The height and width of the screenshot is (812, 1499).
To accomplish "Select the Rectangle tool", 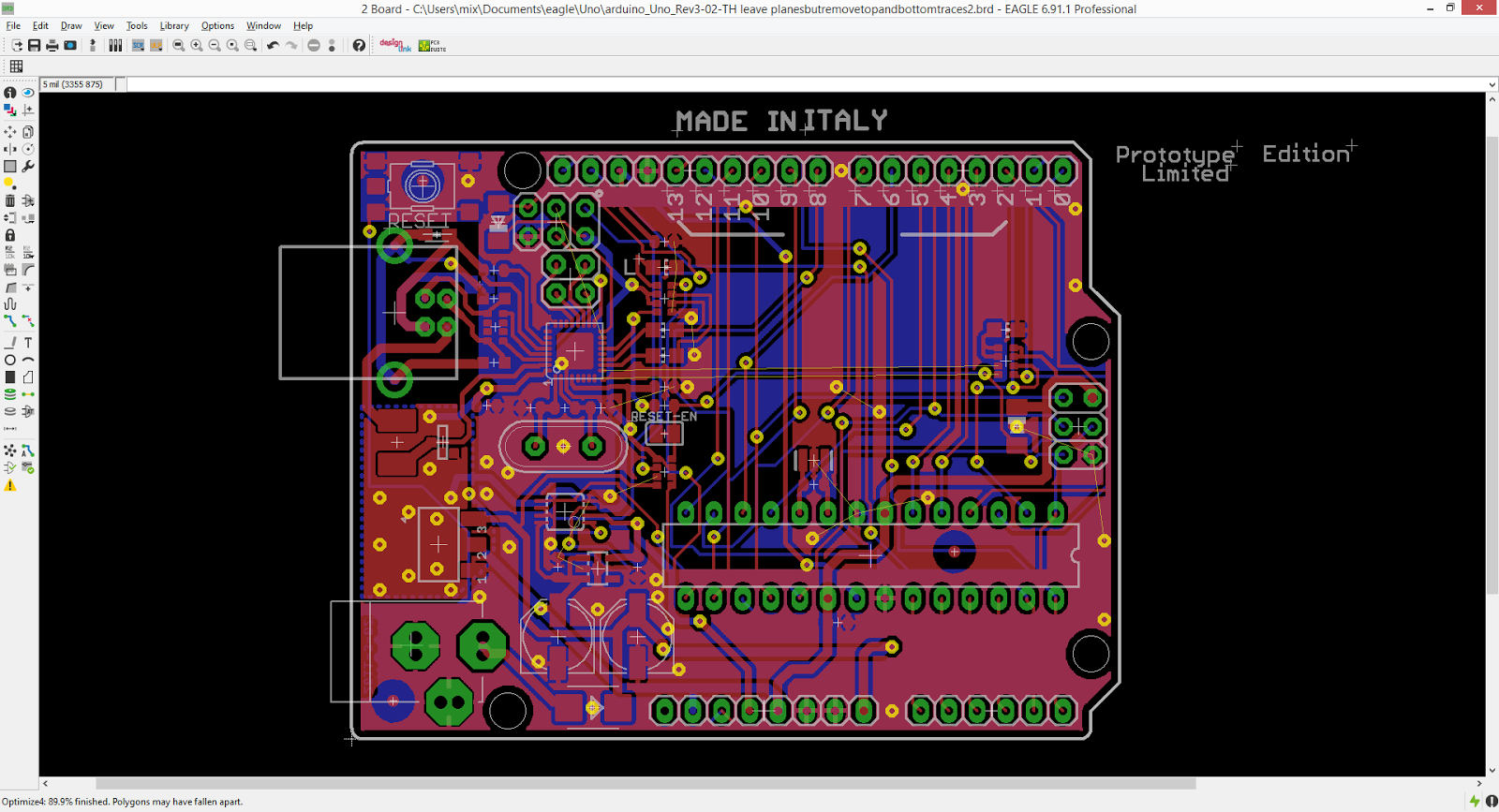I will click(10, 376).
